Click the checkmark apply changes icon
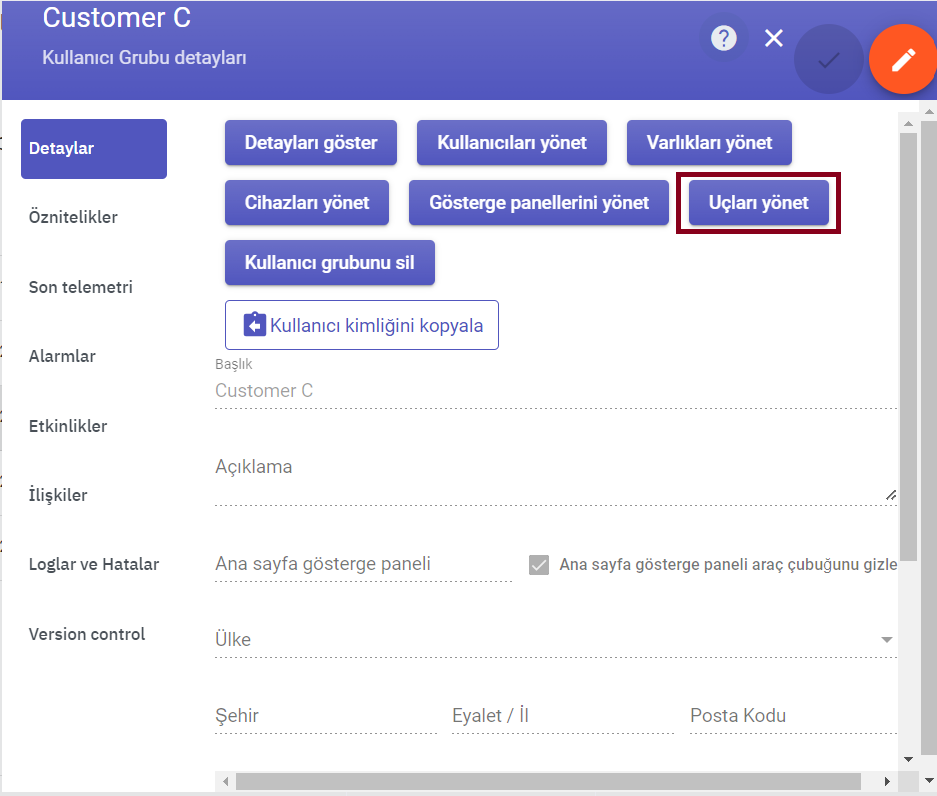Screen dimensions: 937x796 (x=829, y=59)
